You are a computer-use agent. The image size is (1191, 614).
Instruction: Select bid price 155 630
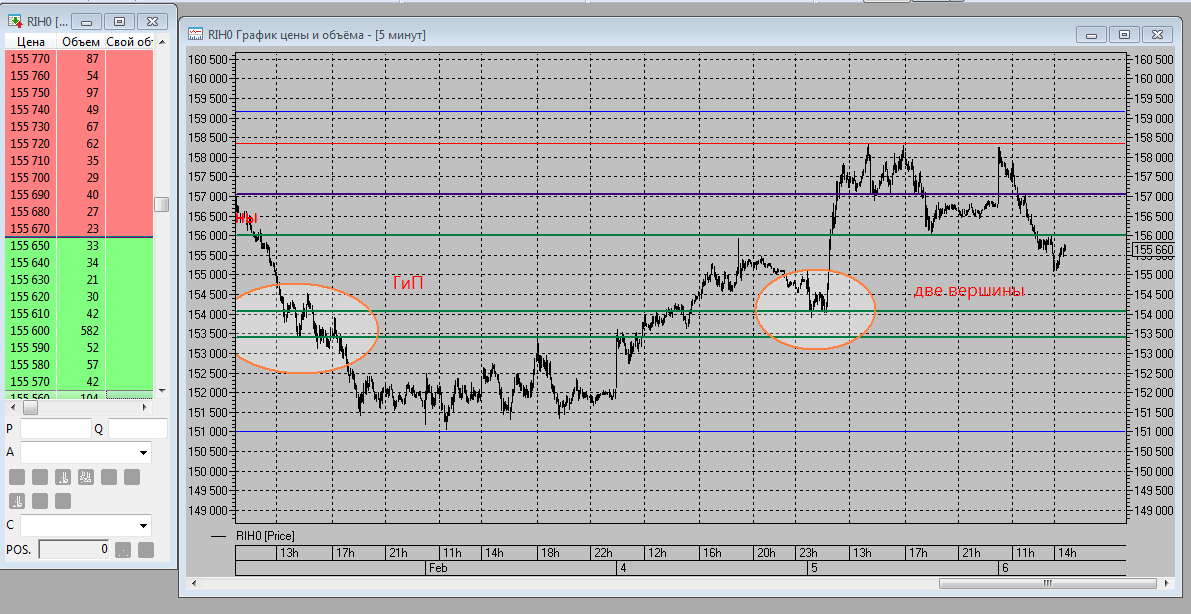[30, 280]
